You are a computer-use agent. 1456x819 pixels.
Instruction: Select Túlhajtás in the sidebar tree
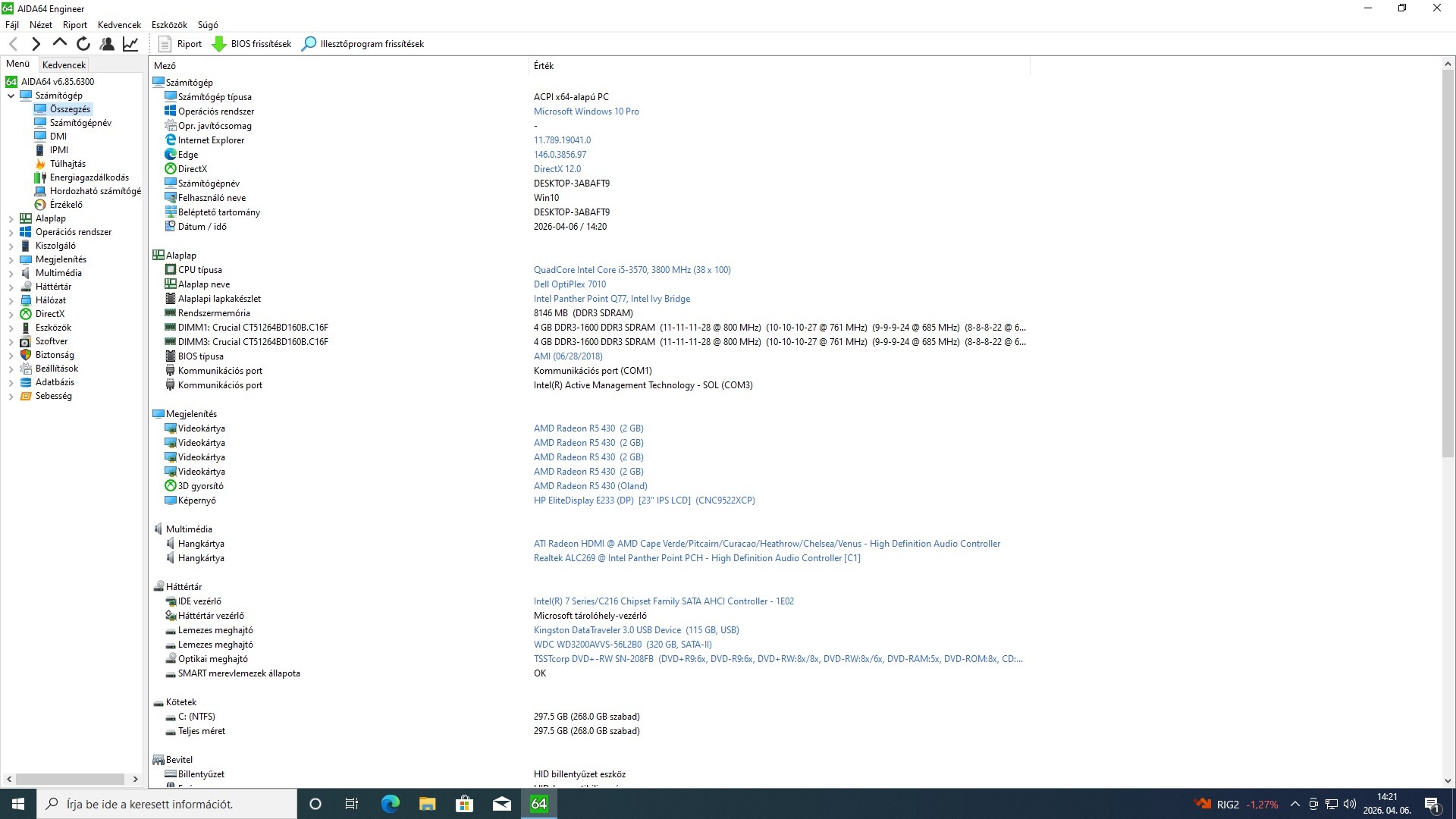tap(67, 164)
